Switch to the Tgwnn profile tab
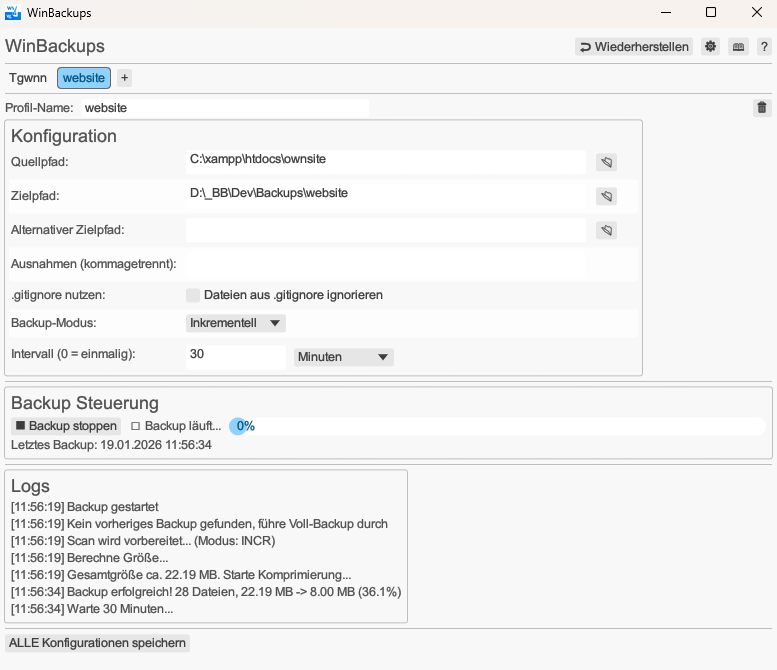This screenshot has height=670, width=777. (x=28, y=78)
